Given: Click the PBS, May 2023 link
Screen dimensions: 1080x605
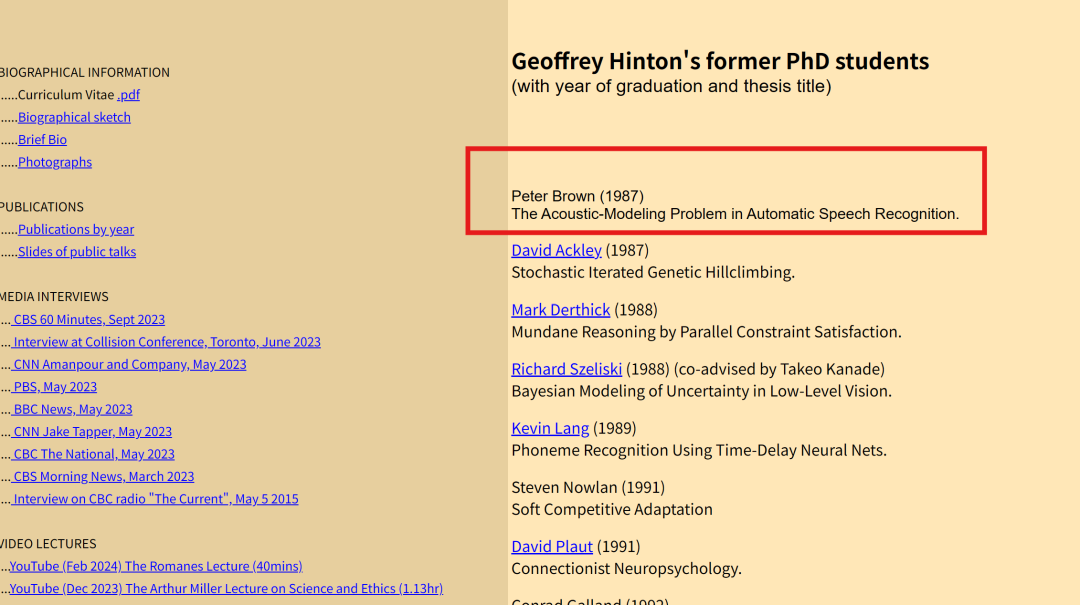Looking at the screenshot, I should 55,387.
